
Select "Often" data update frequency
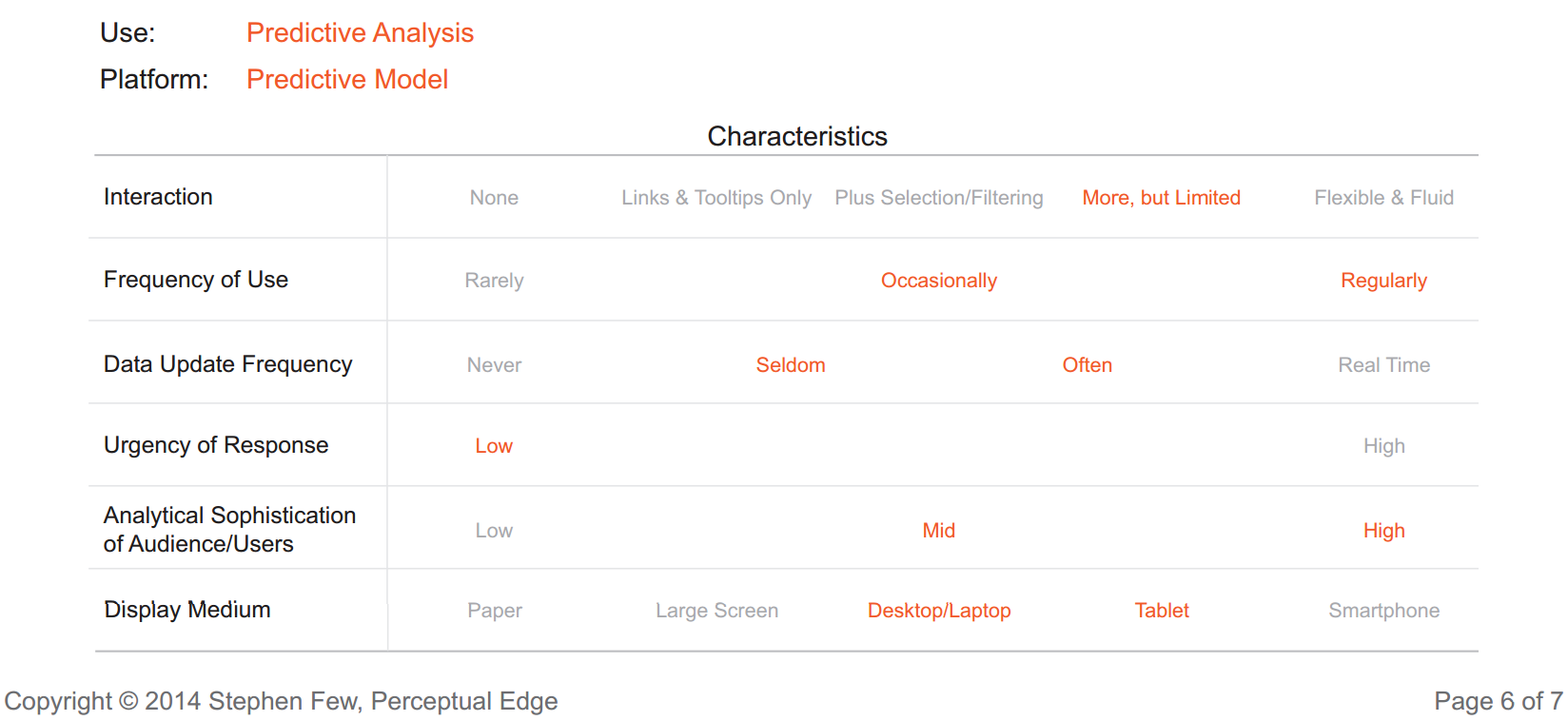point(1087,365)
